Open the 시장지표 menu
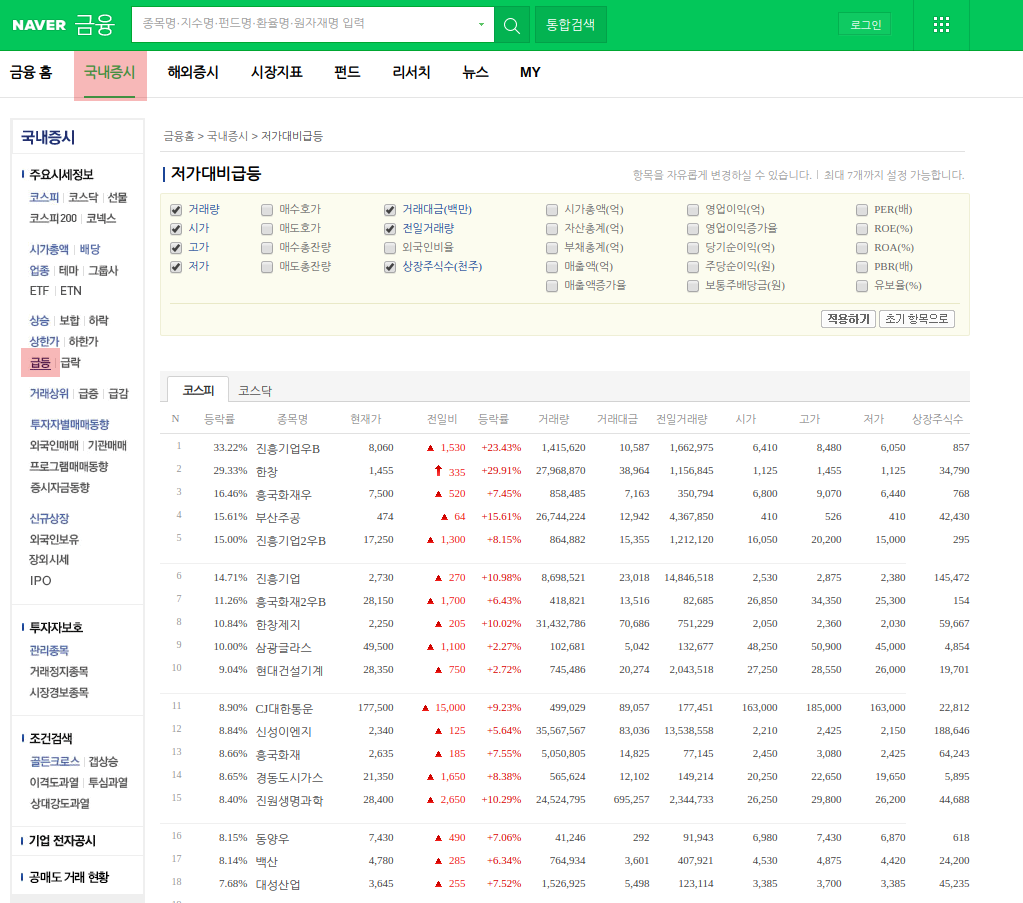This screenshot has width=1023, height=903. 277,72
